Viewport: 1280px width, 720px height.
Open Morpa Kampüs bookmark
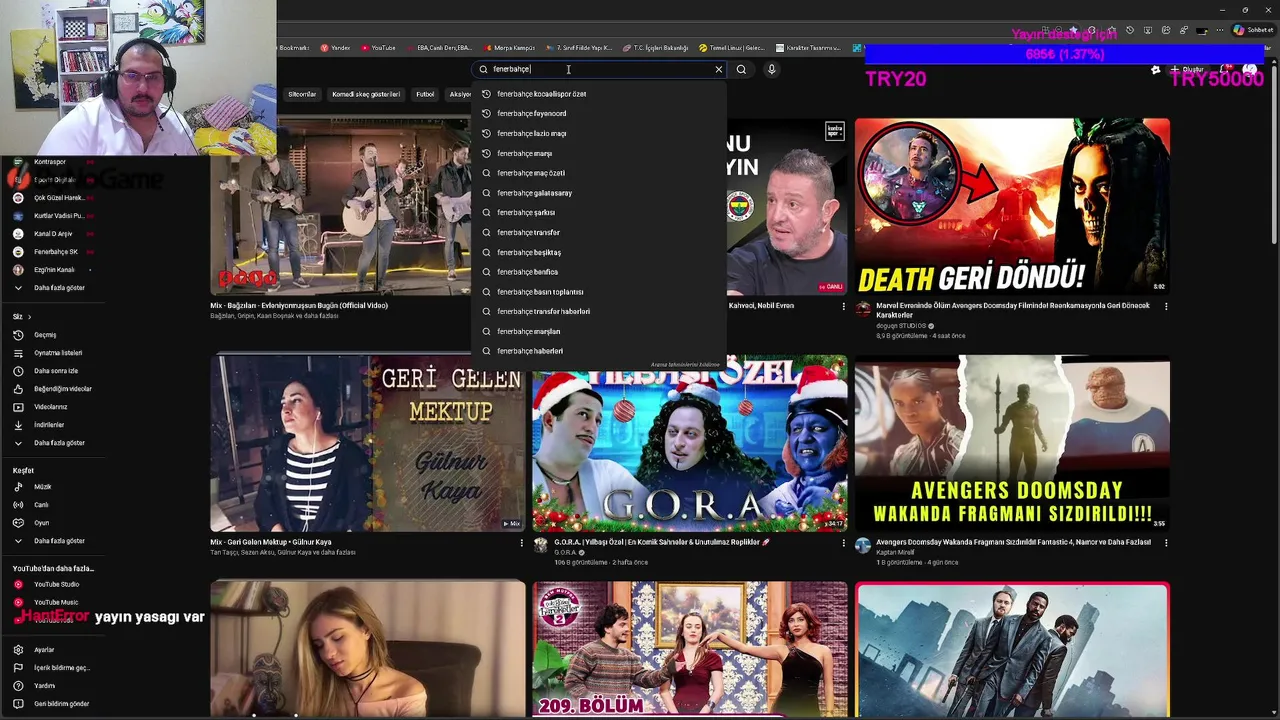coord(510,48)
